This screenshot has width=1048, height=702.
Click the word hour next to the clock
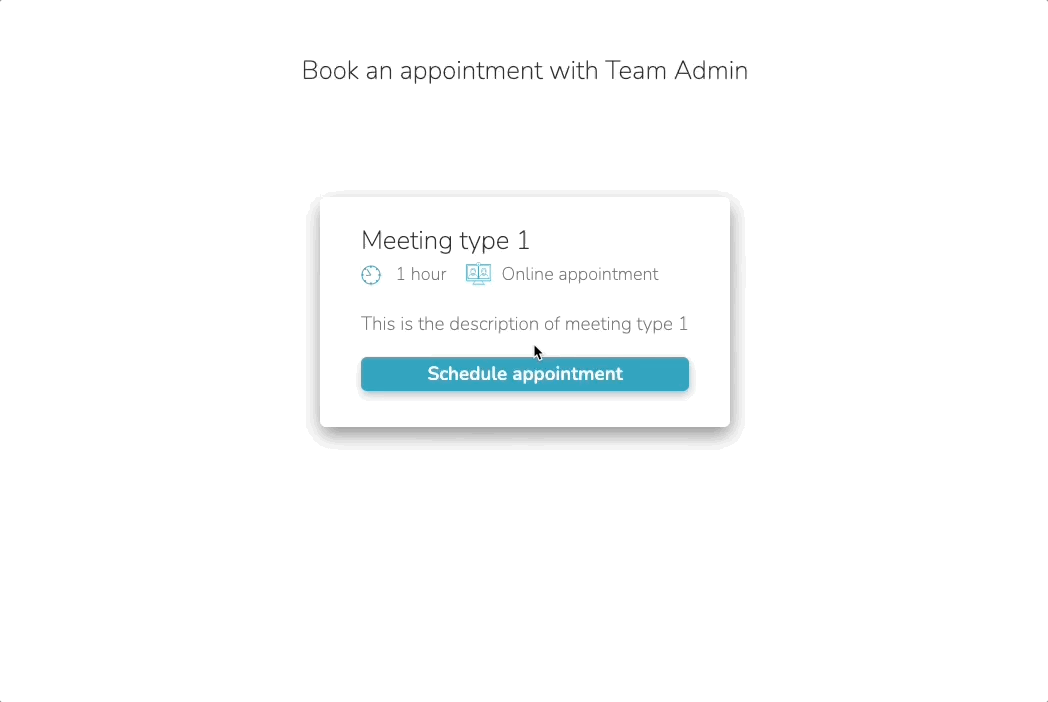[428, 274]
